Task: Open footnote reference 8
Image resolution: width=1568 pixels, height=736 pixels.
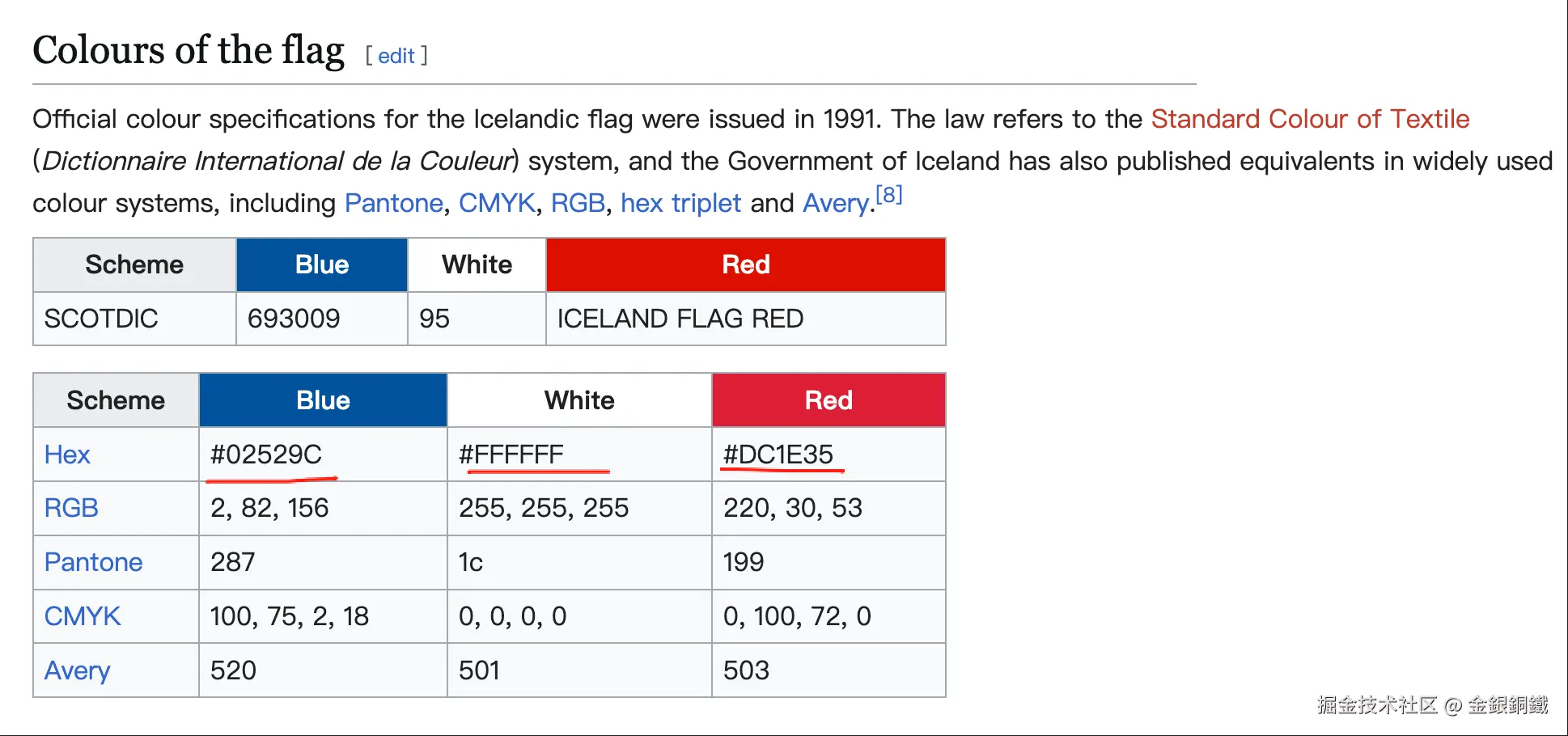Action: click(889, 195)
